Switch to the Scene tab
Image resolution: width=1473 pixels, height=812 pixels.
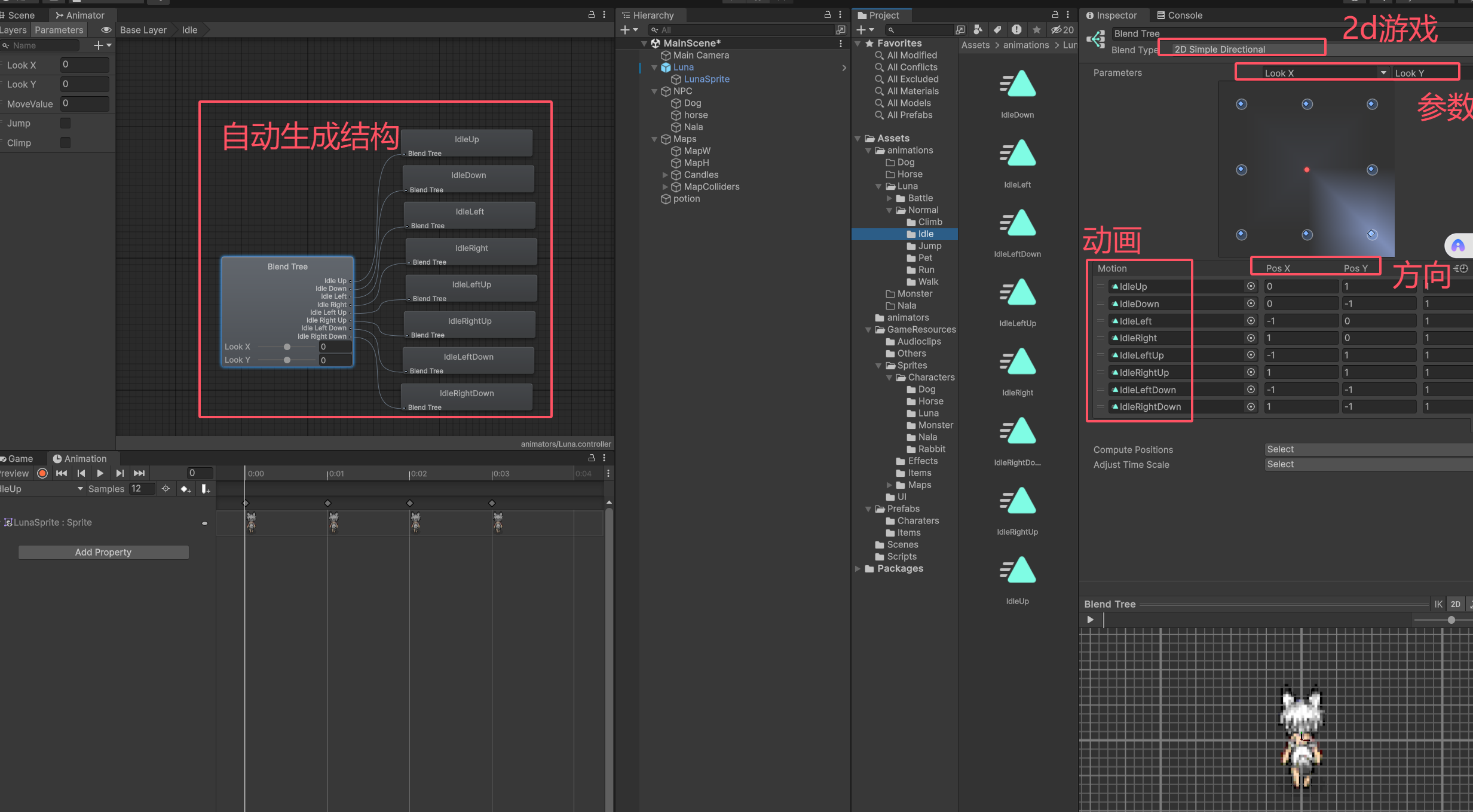[20, 16]
